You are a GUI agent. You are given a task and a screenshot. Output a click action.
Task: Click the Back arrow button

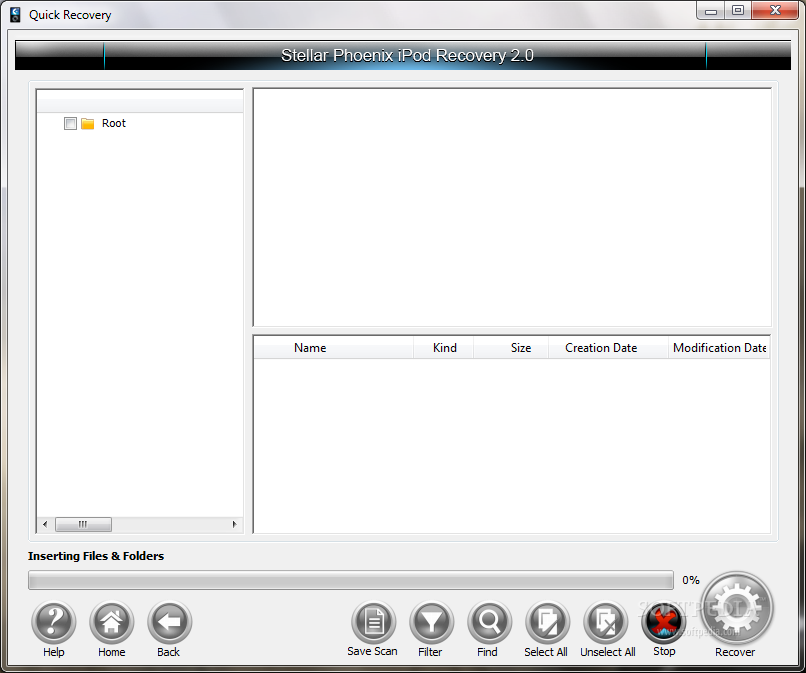pyautogui.click(x=170, y=623)
